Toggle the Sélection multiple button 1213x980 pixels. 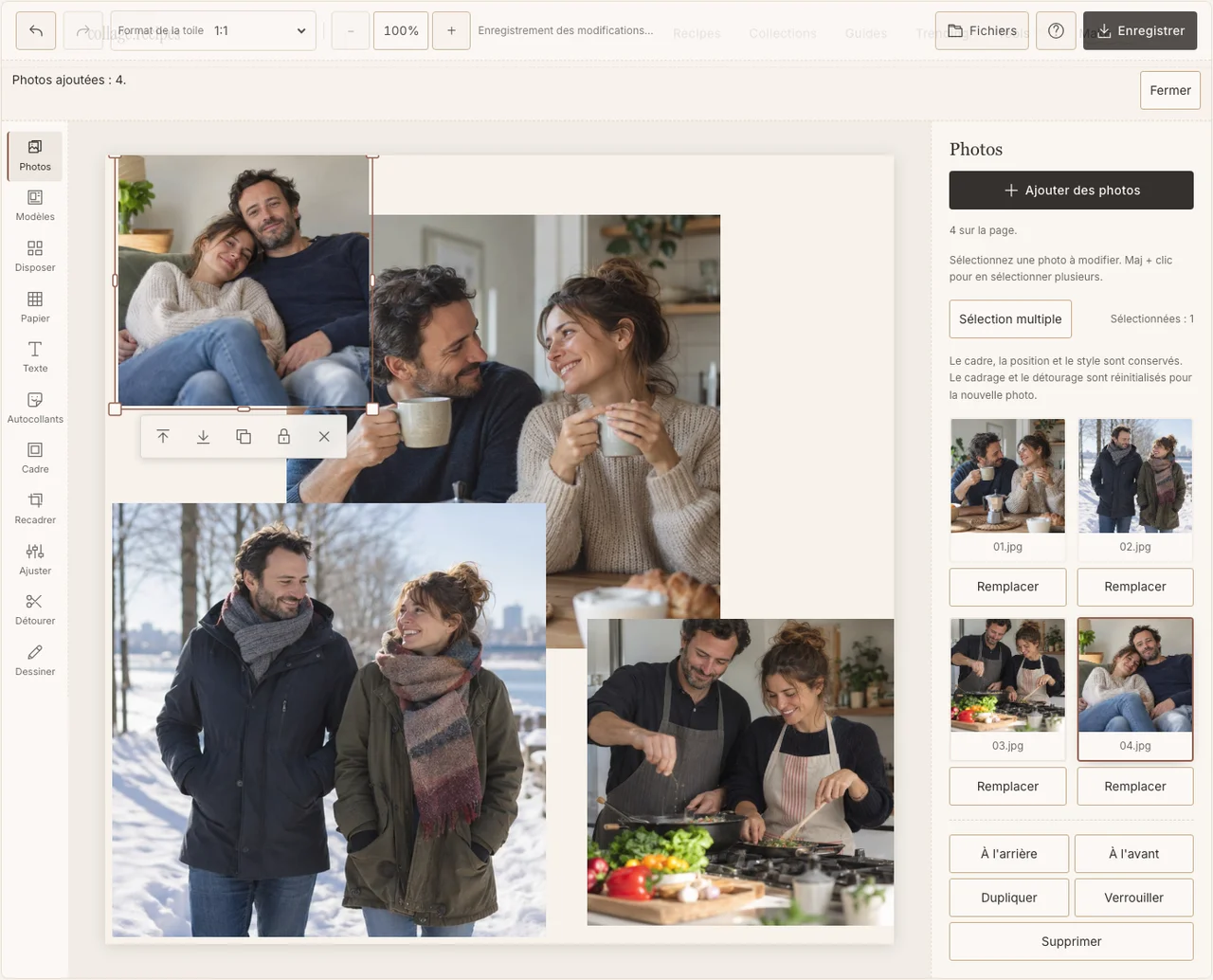click(x=1010, y=319)
